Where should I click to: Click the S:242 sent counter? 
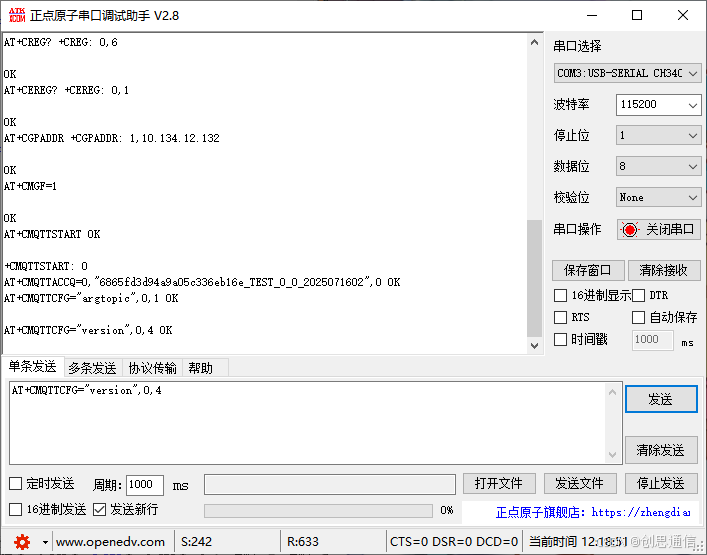point(197,542)
